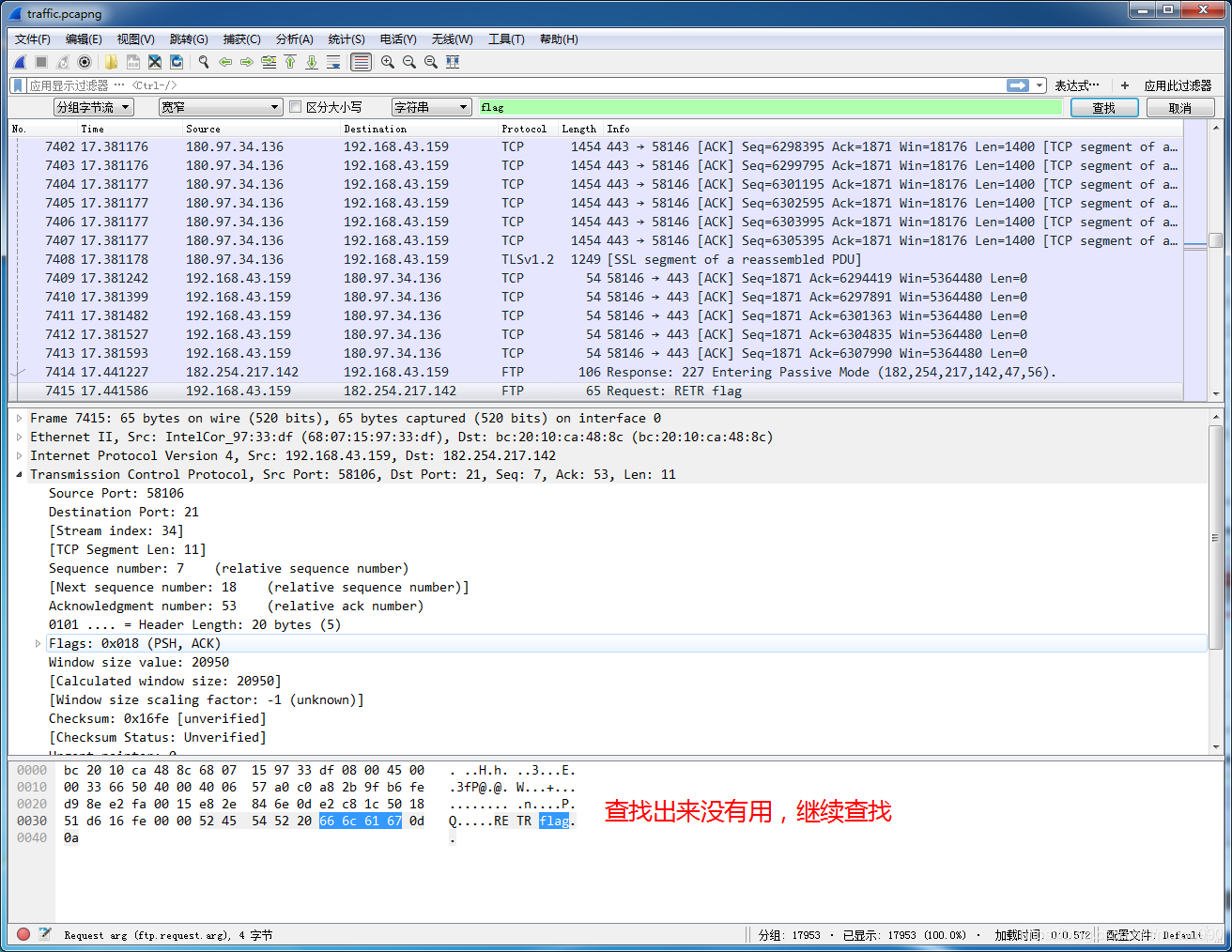Open the 分析(A) menu
The width and height of the screenshot is (1232, 952).
tap(294, 39)
